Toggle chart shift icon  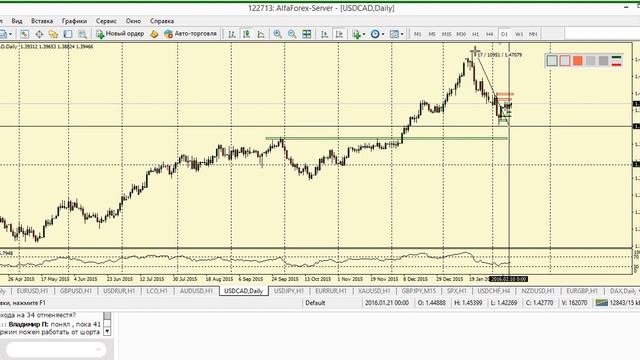[x=339, y=34]
